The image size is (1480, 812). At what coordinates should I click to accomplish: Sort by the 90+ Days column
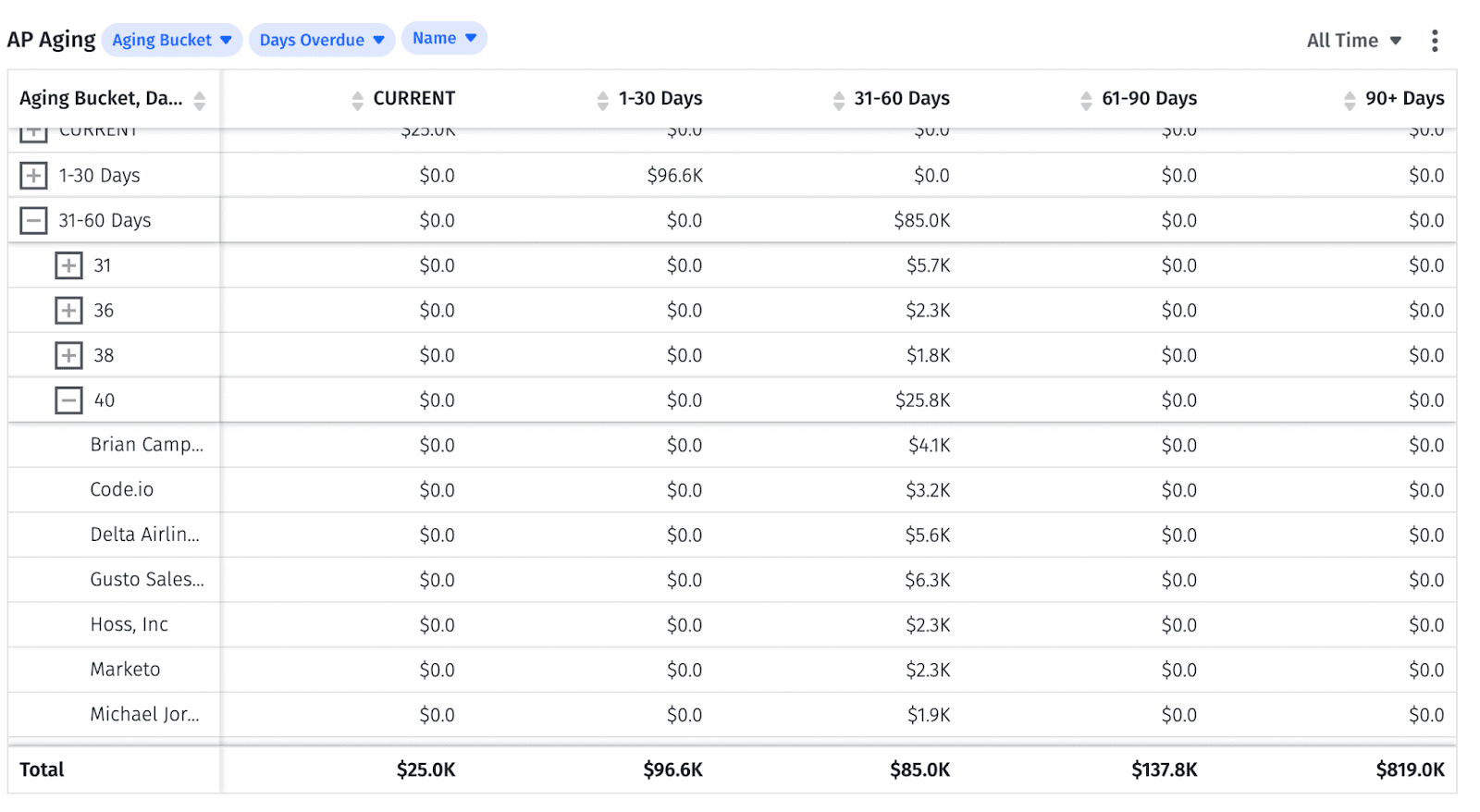pos(1350,100)
